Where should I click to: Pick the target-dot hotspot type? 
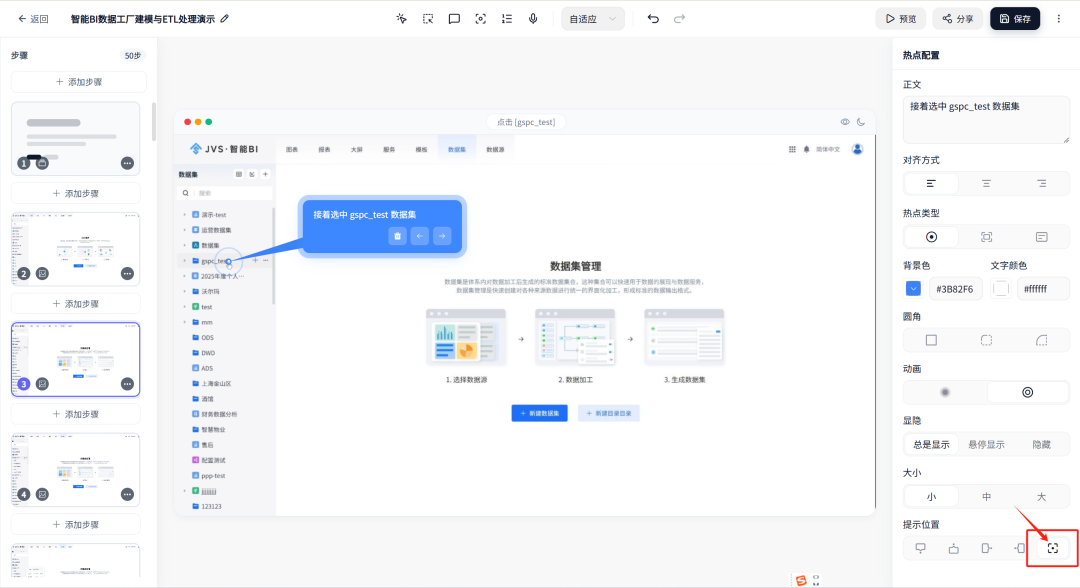point(931,237)
